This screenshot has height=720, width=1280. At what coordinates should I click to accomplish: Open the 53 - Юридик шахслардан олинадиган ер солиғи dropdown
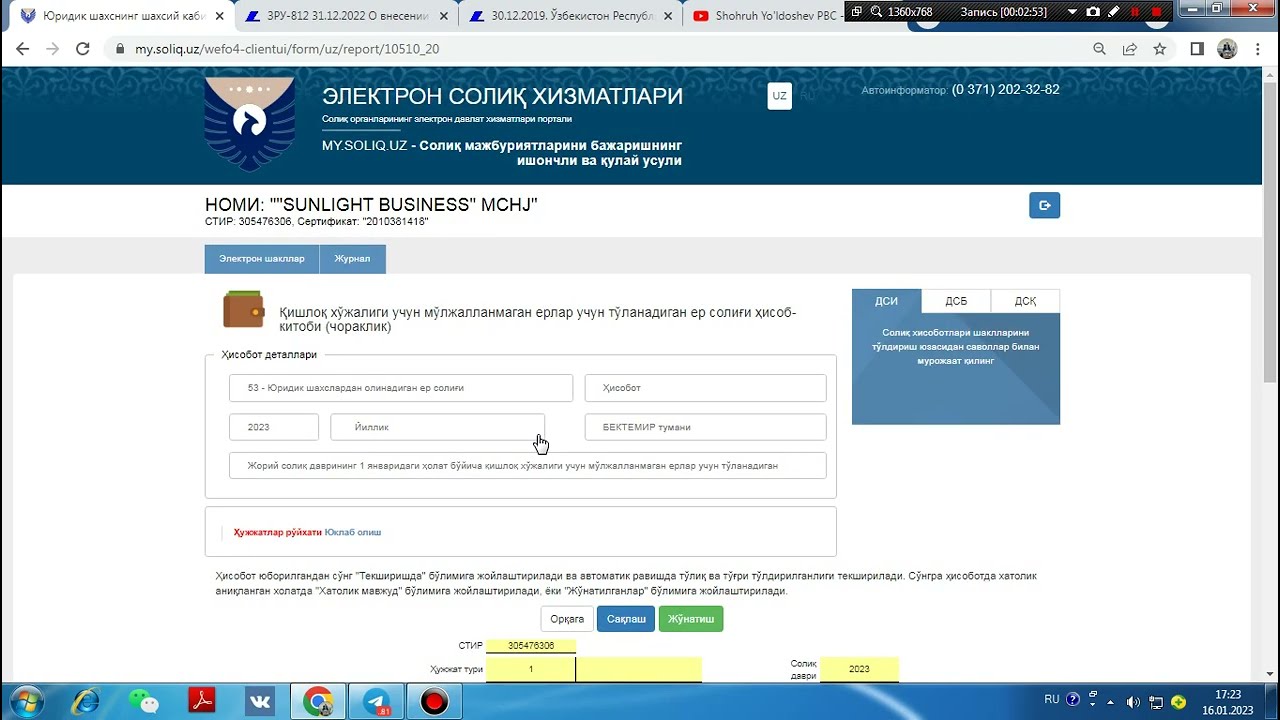(x=401, y=388)
